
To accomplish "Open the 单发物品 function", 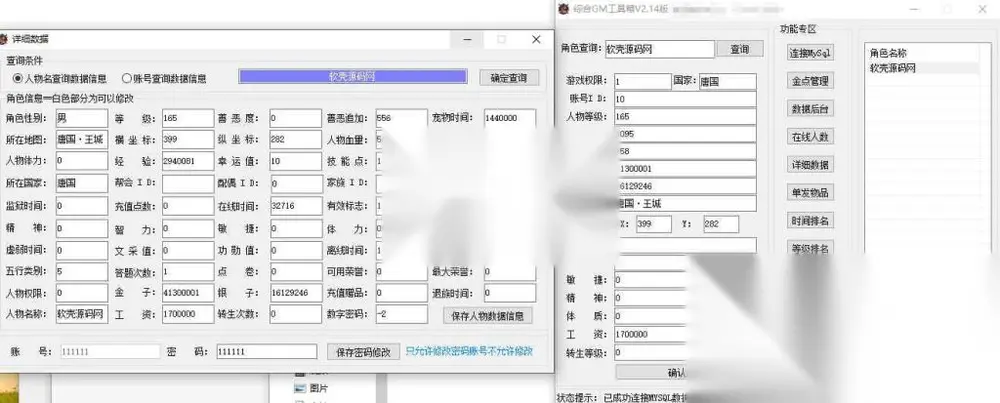I will point(810,193).
